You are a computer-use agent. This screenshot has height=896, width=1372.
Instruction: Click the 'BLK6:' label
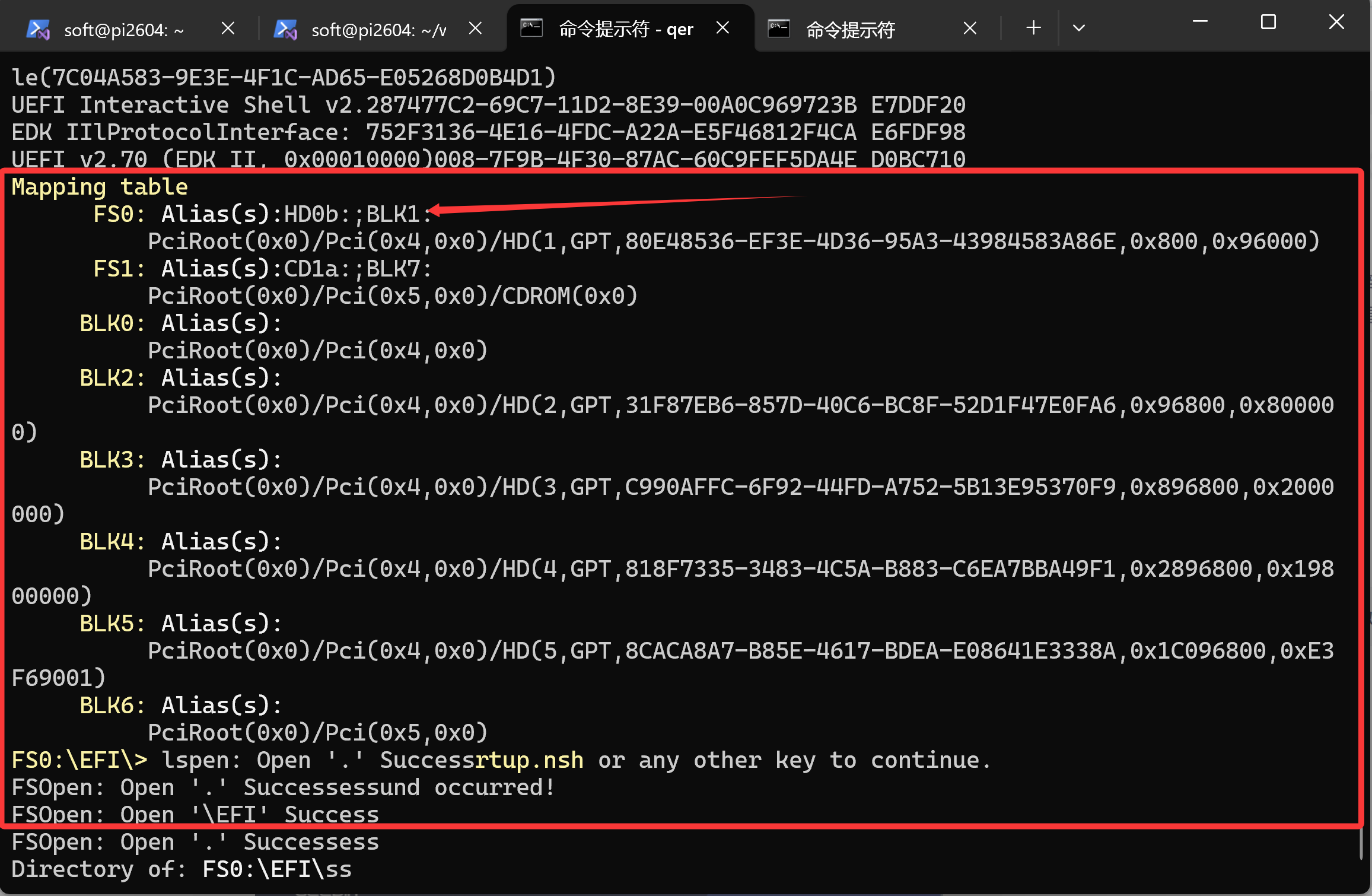click(113, 706)
